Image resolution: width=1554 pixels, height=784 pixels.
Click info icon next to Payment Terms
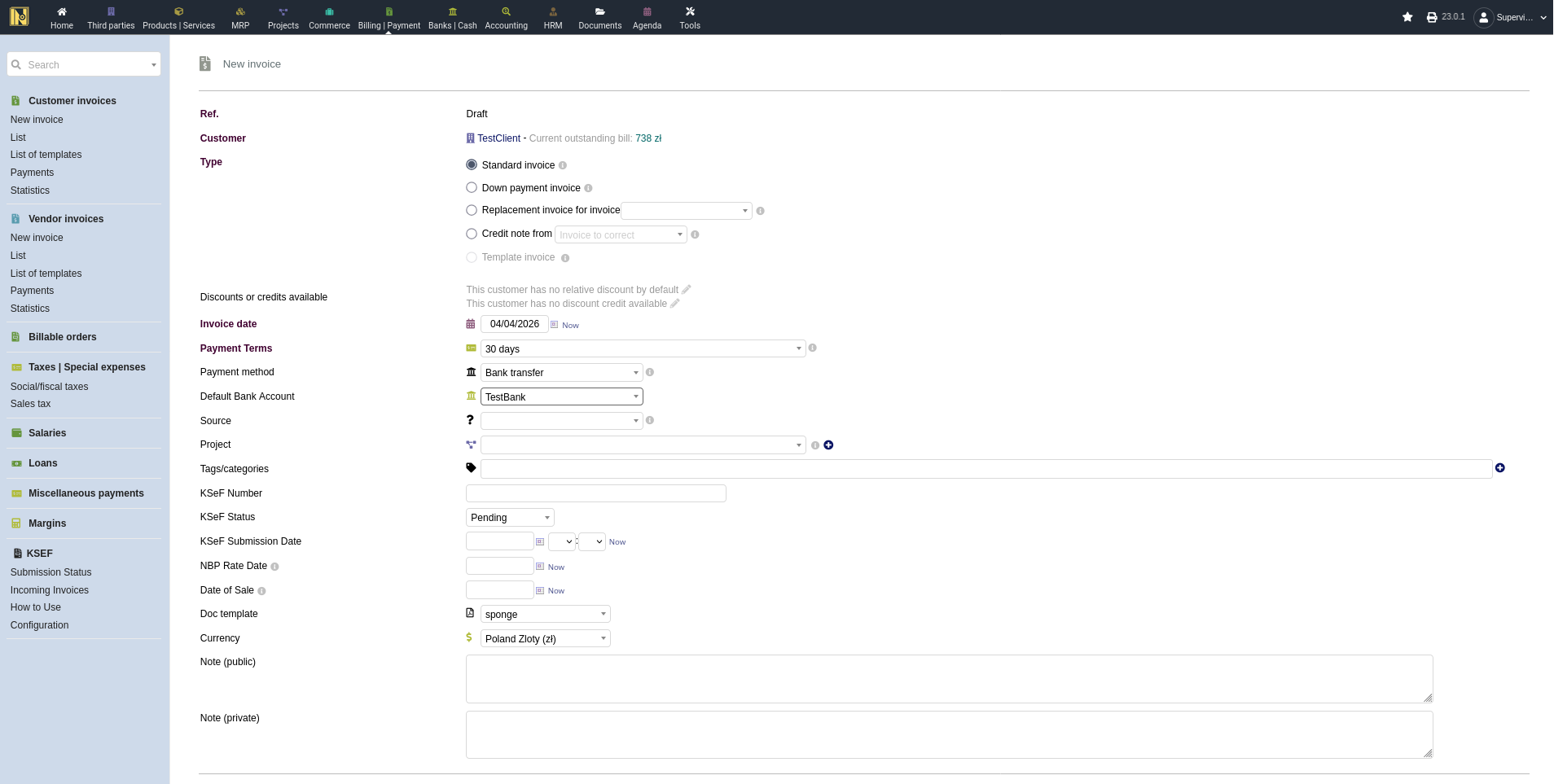[812, 348]
